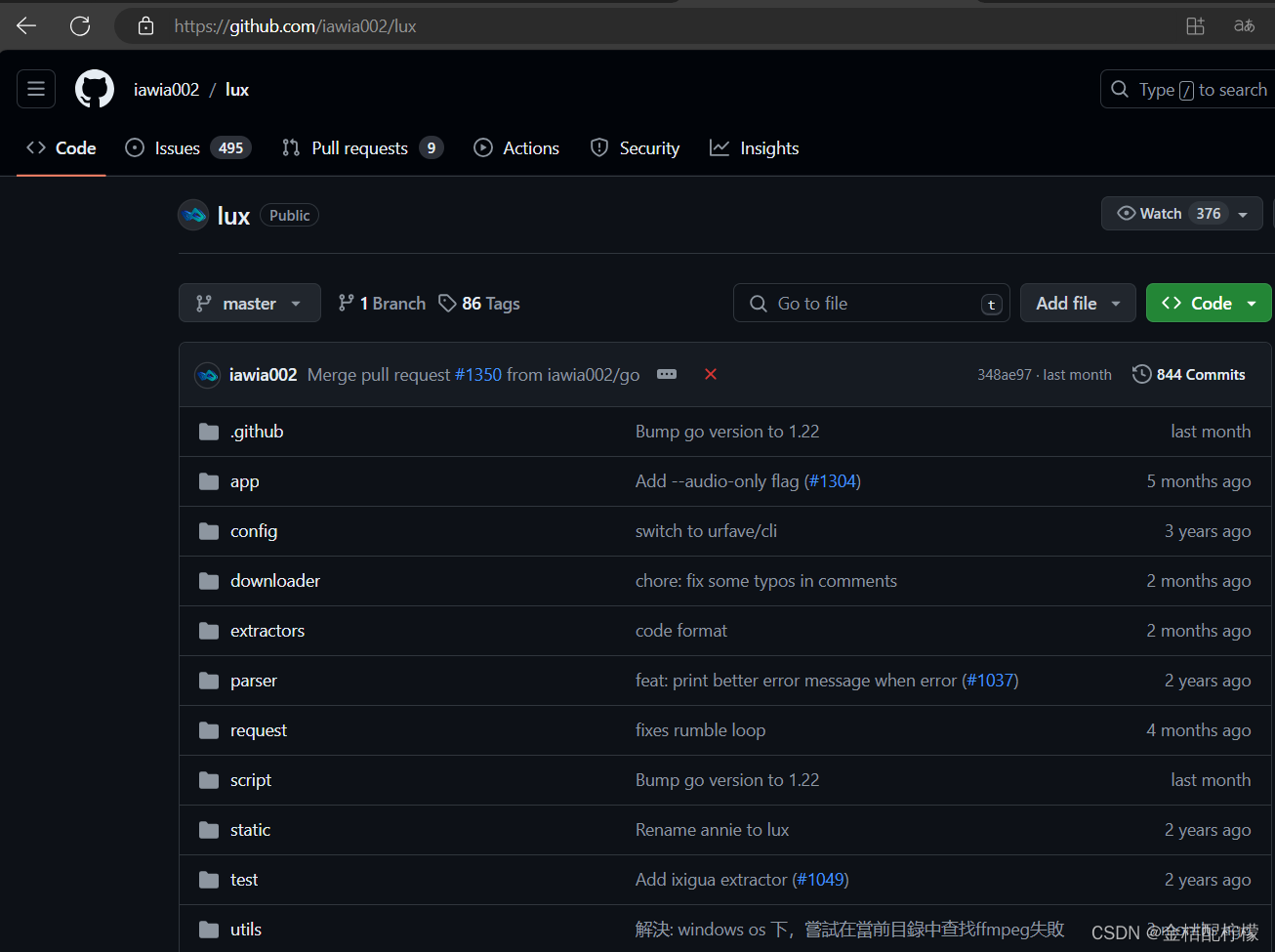This screenshot has height=952, width=1275.
Task: View the failed commit status check
Action: (710, 374)
